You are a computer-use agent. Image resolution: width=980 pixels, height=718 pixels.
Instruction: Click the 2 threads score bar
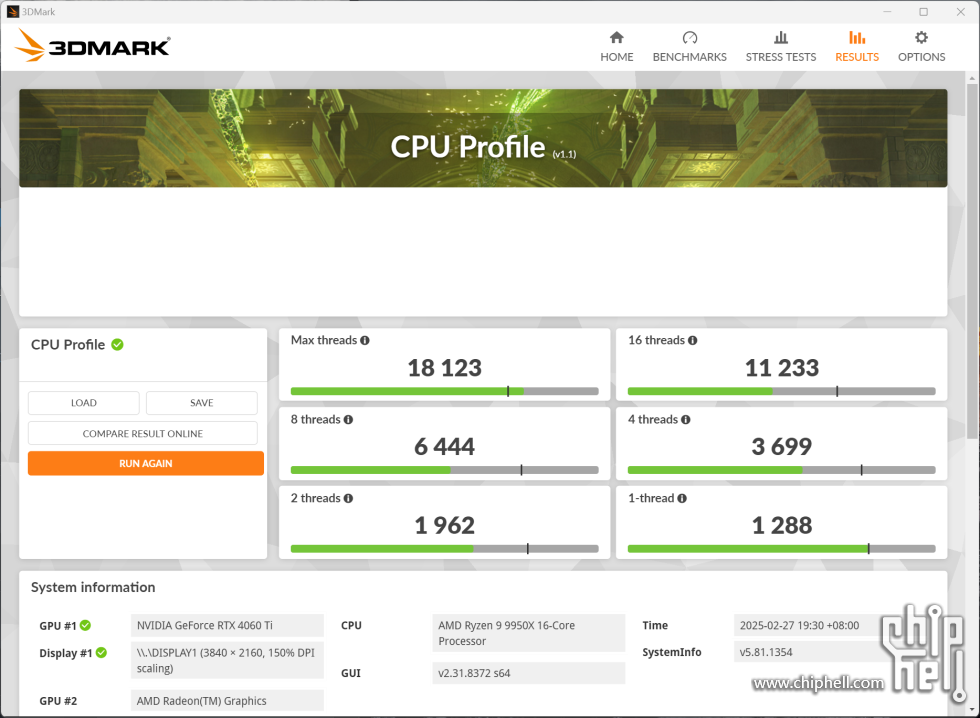[444, 549]
